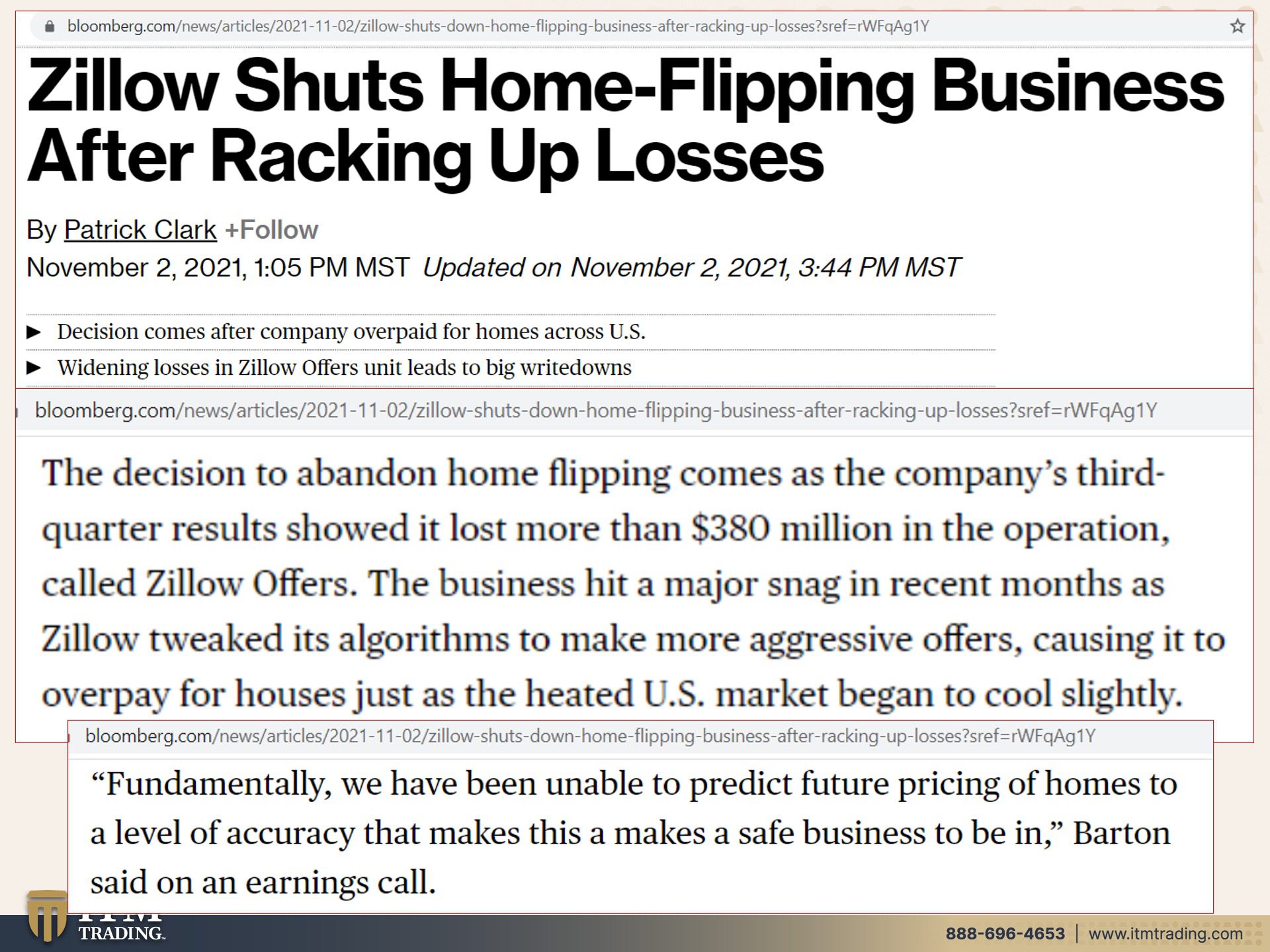
Task: Select the second bloomberg.com URL bar above the paragraph
Action: 596,411
